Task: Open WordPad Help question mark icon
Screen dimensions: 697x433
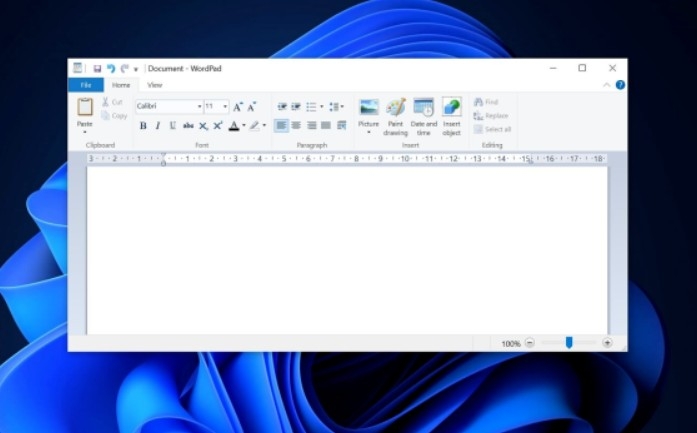Action: point(620,85)
